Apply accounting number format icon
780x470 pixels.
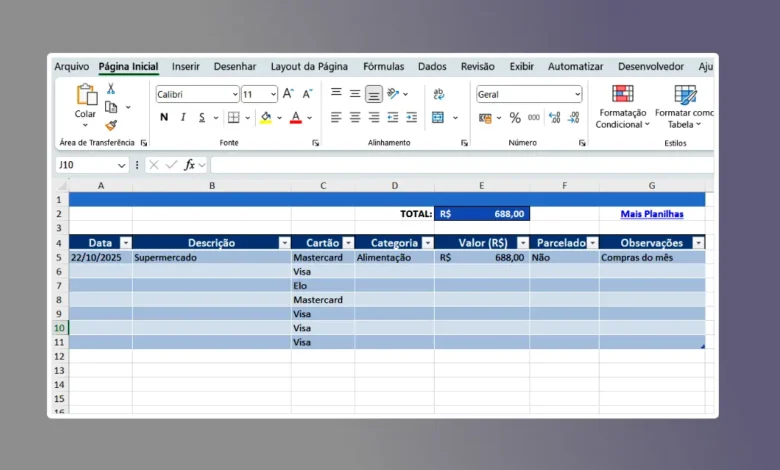pos(485,118)
